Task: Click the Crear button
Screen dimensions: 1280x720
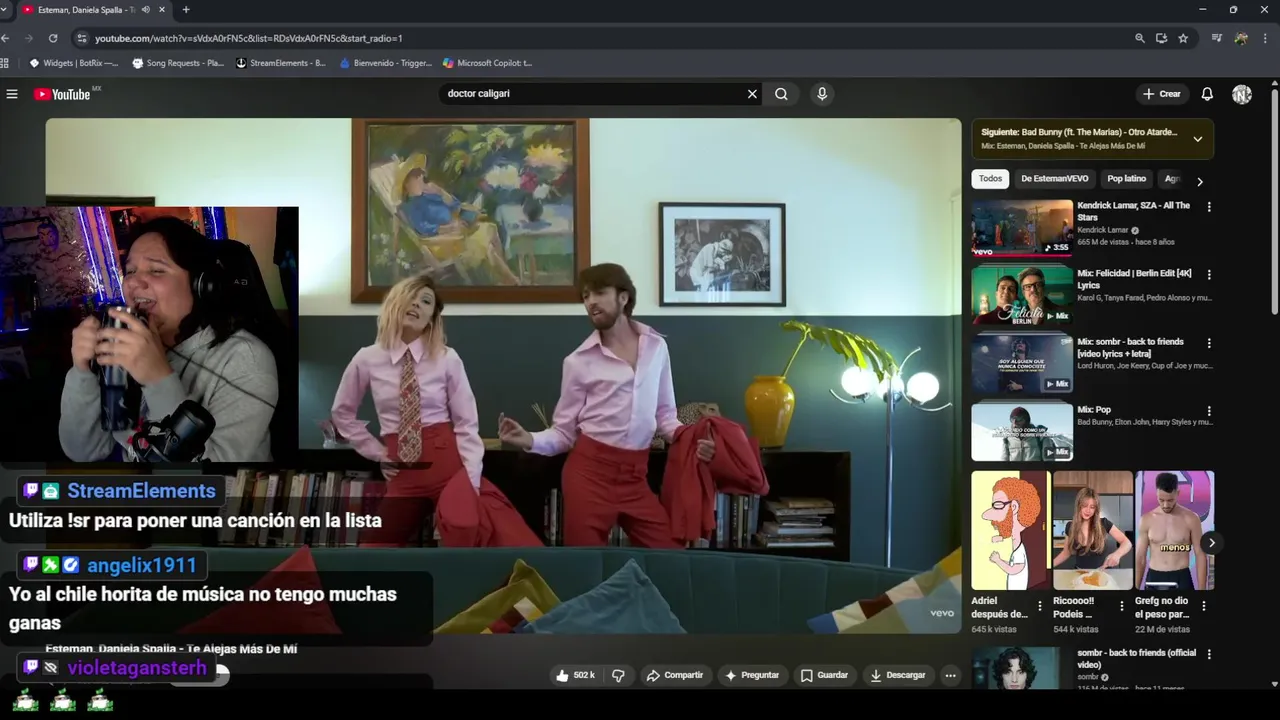Action: (x=1162, y=94)
